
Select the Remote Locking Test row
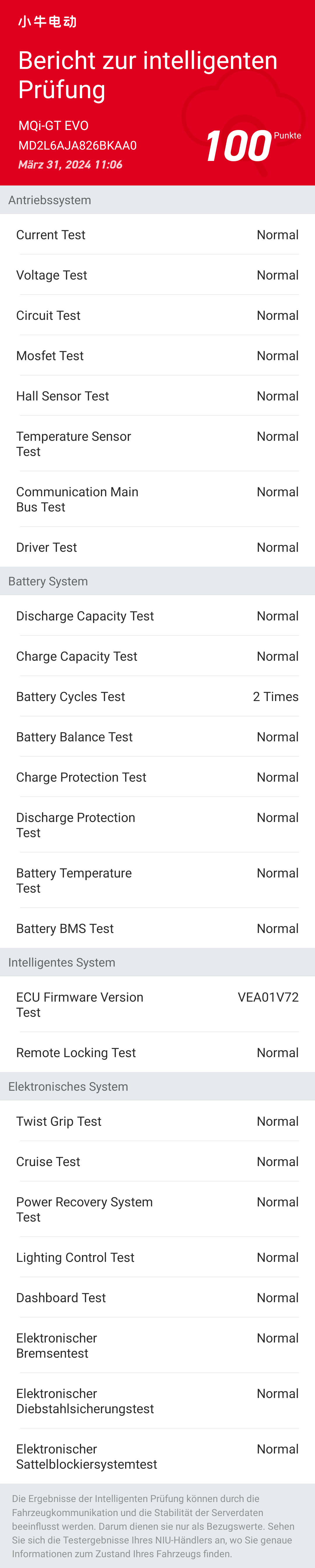[157, 1052]
